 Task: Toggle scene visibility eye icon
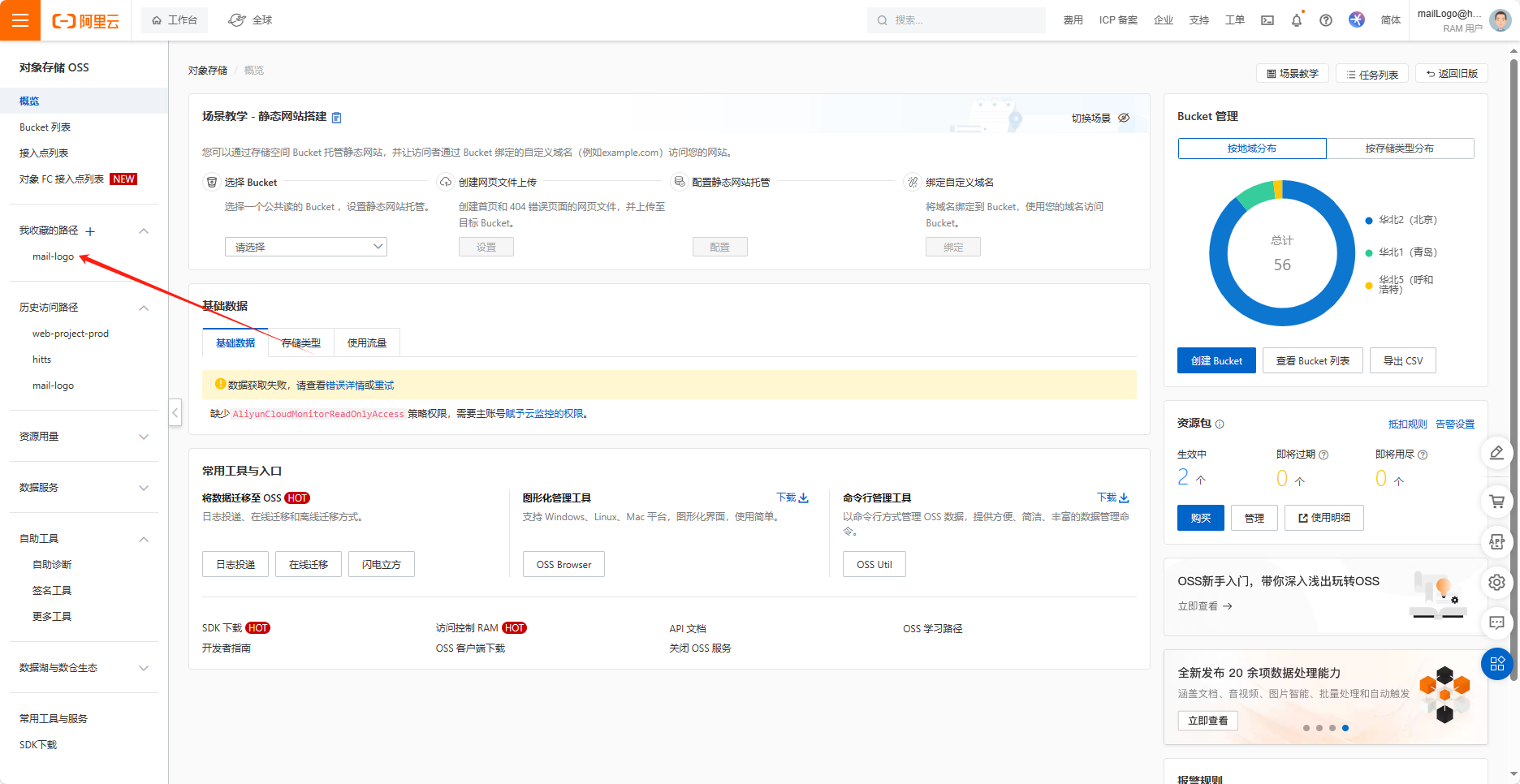point(1124,118)
